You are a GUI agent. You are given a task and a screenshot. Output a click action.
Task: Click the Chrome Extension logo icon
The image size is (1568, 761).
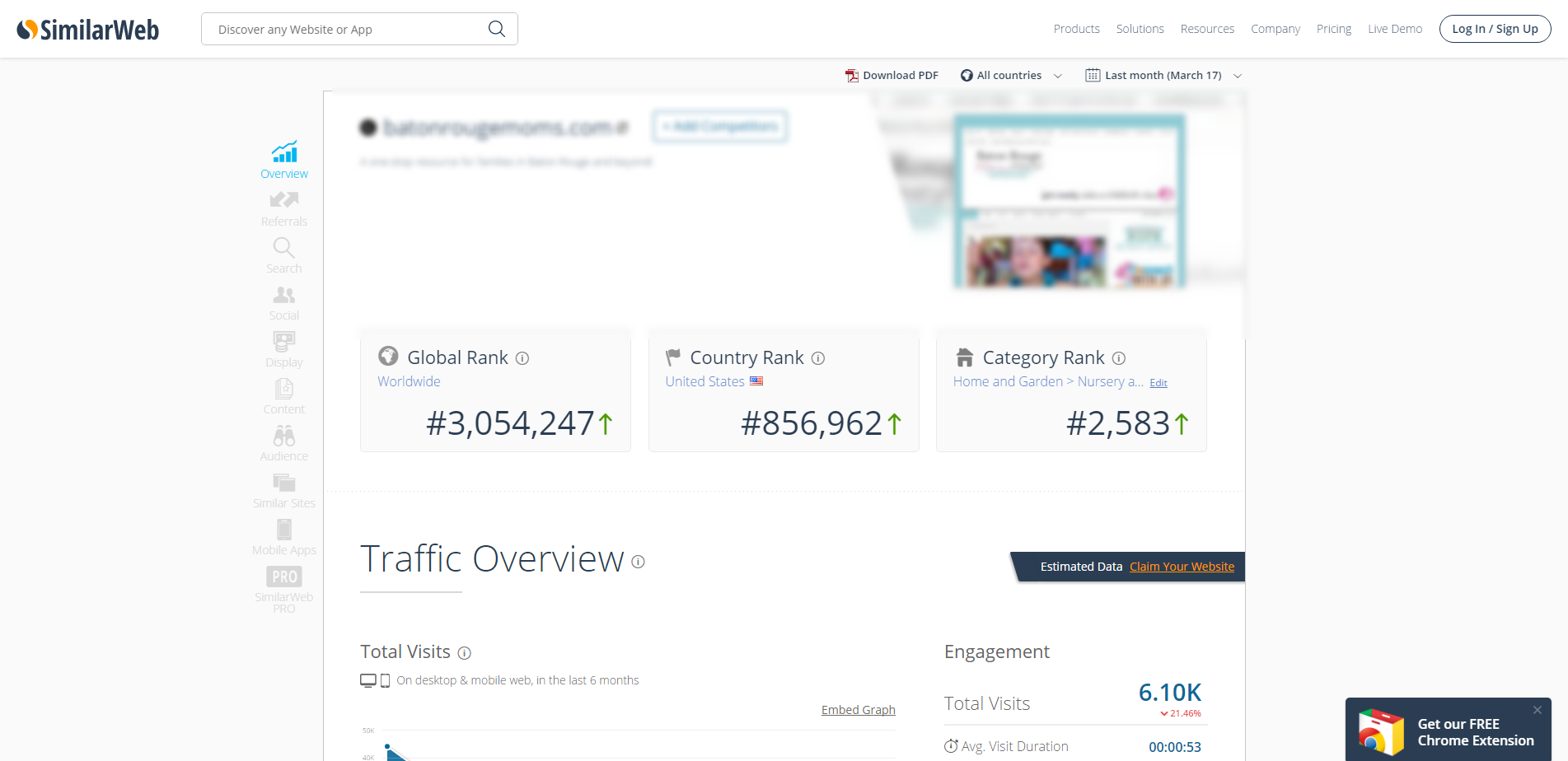pos(1381,731)
